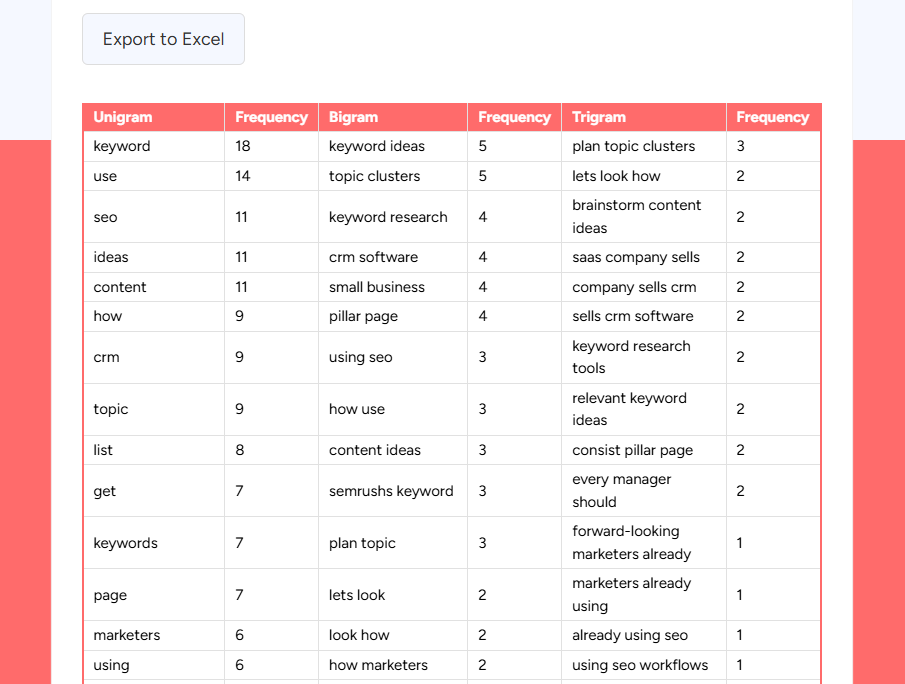Click the Frequency header next to Unigram
Image resolution: width=905 pixels, height=684 pixels.
[270, 117]
